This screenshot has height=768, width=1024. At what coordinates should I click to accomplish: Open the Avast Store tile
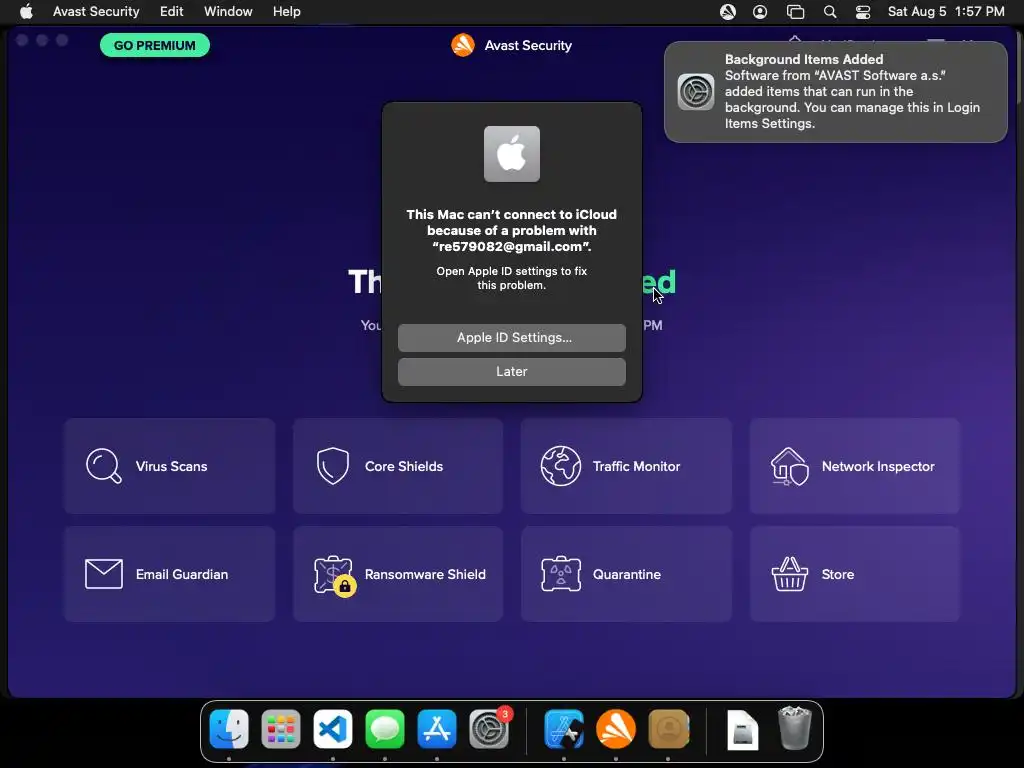coord(854,574)
